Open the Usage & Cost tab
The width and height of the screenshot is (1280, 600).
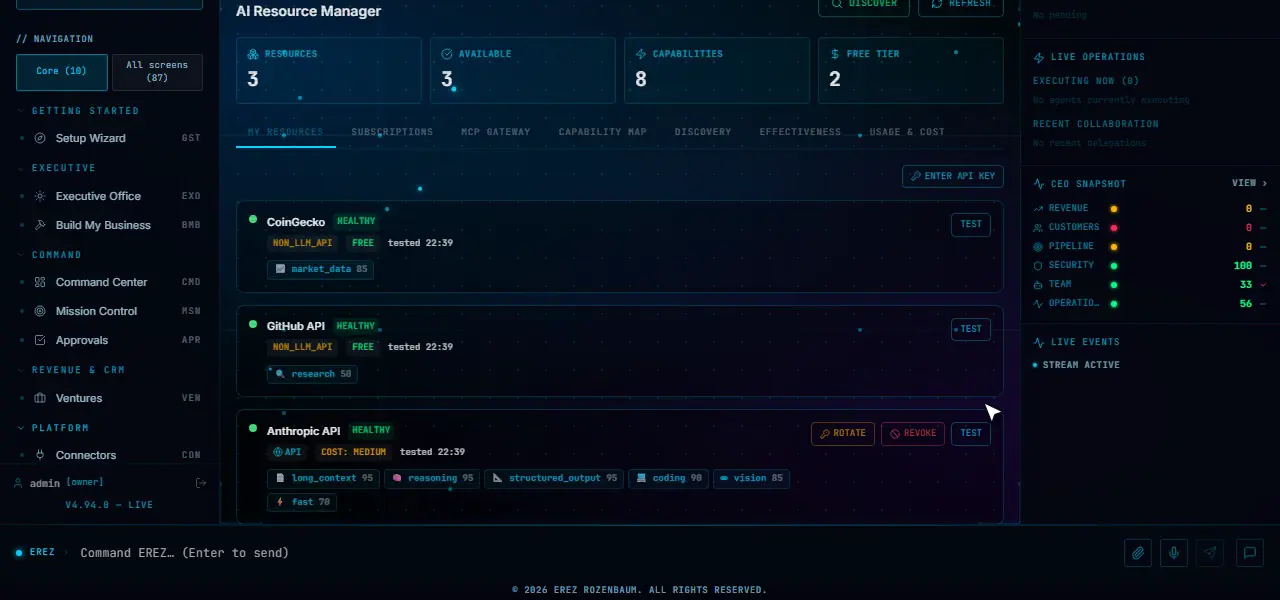pos(907,132)
